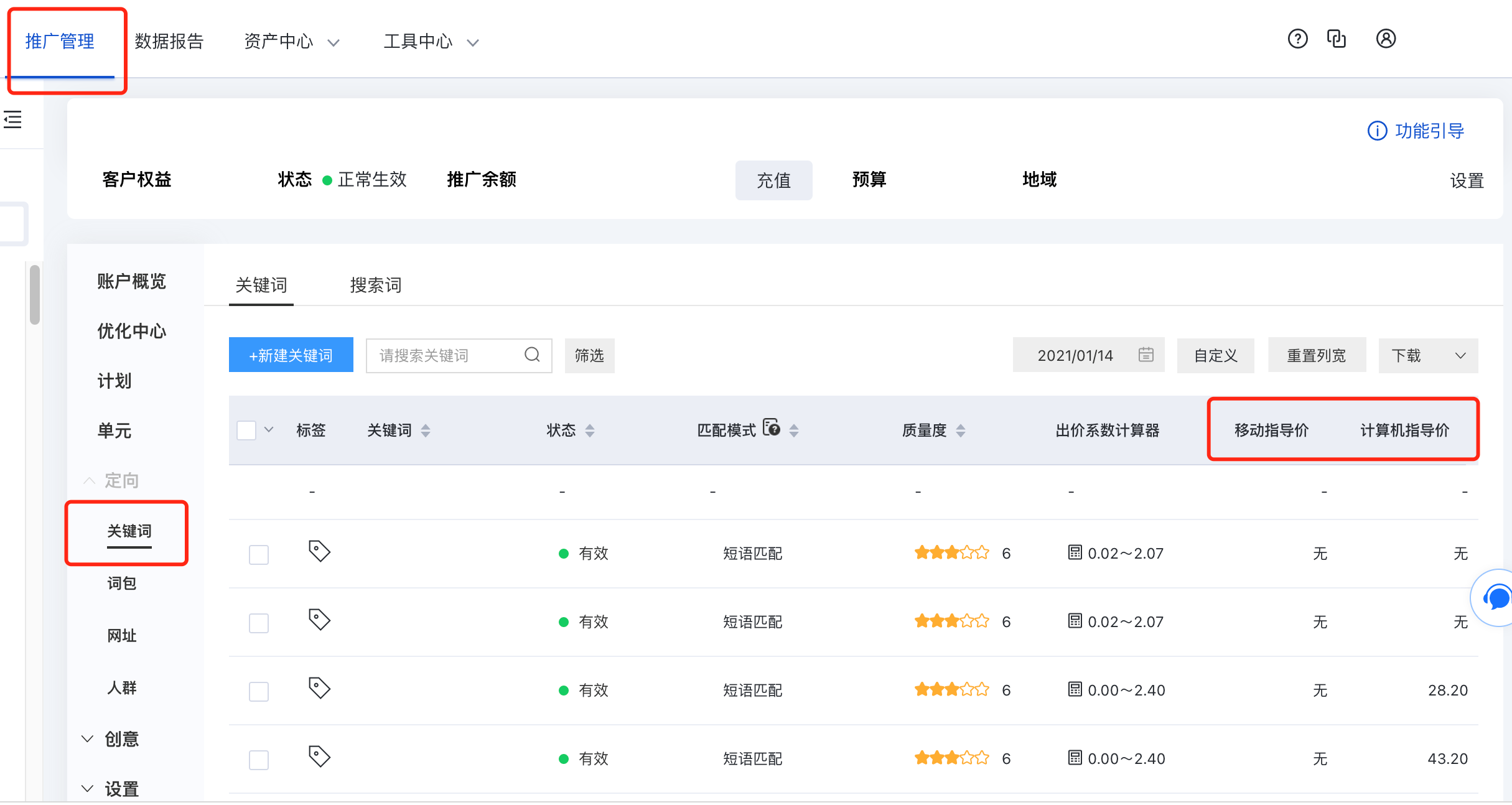Click the tag icon in 28.20 row
1512x805 pixels.
[319, 688]
